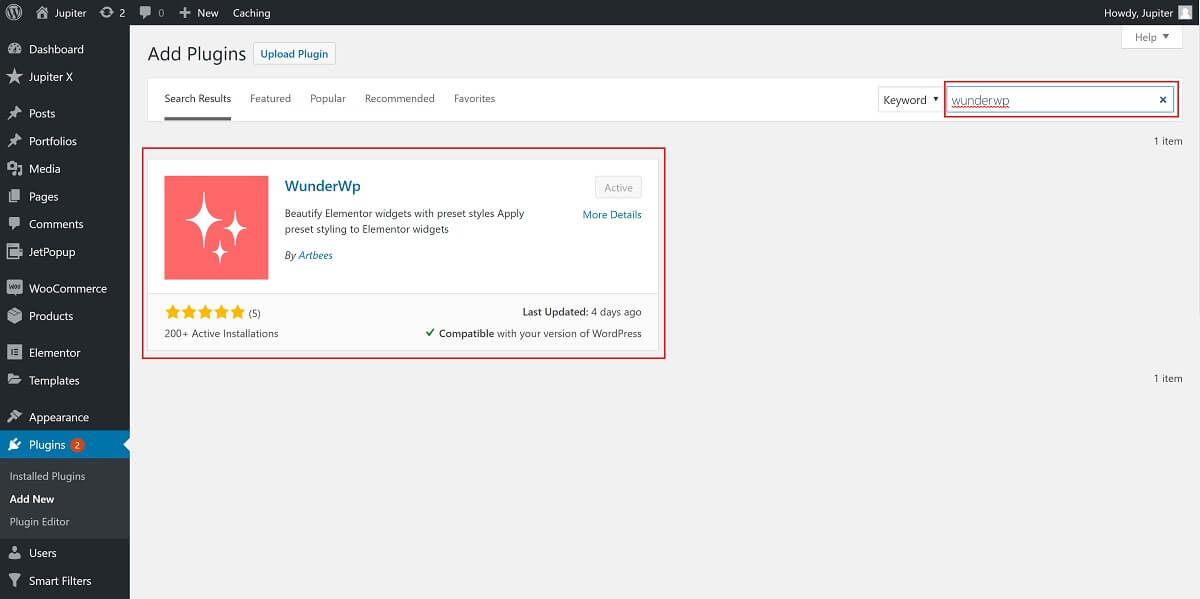Click the Dashboard gauge icon

coord(14,49)
